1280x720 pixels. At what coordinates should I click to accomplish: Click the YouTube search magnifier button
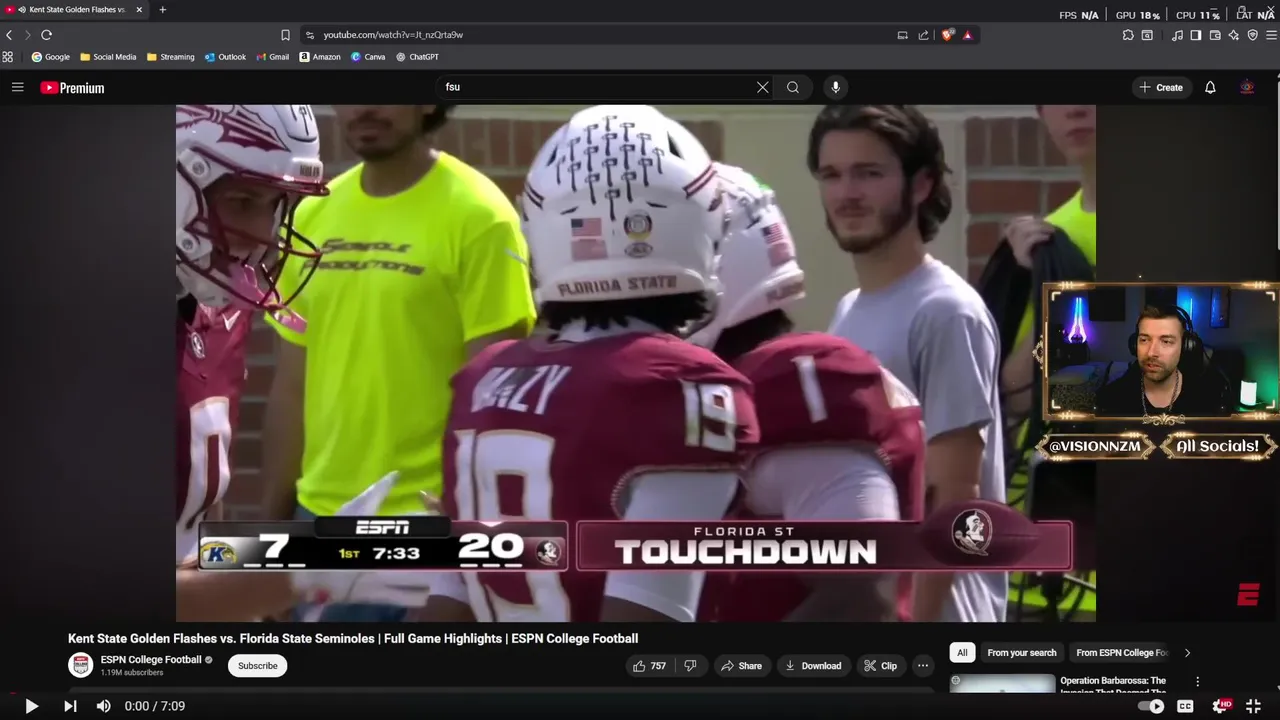[793, 87]
